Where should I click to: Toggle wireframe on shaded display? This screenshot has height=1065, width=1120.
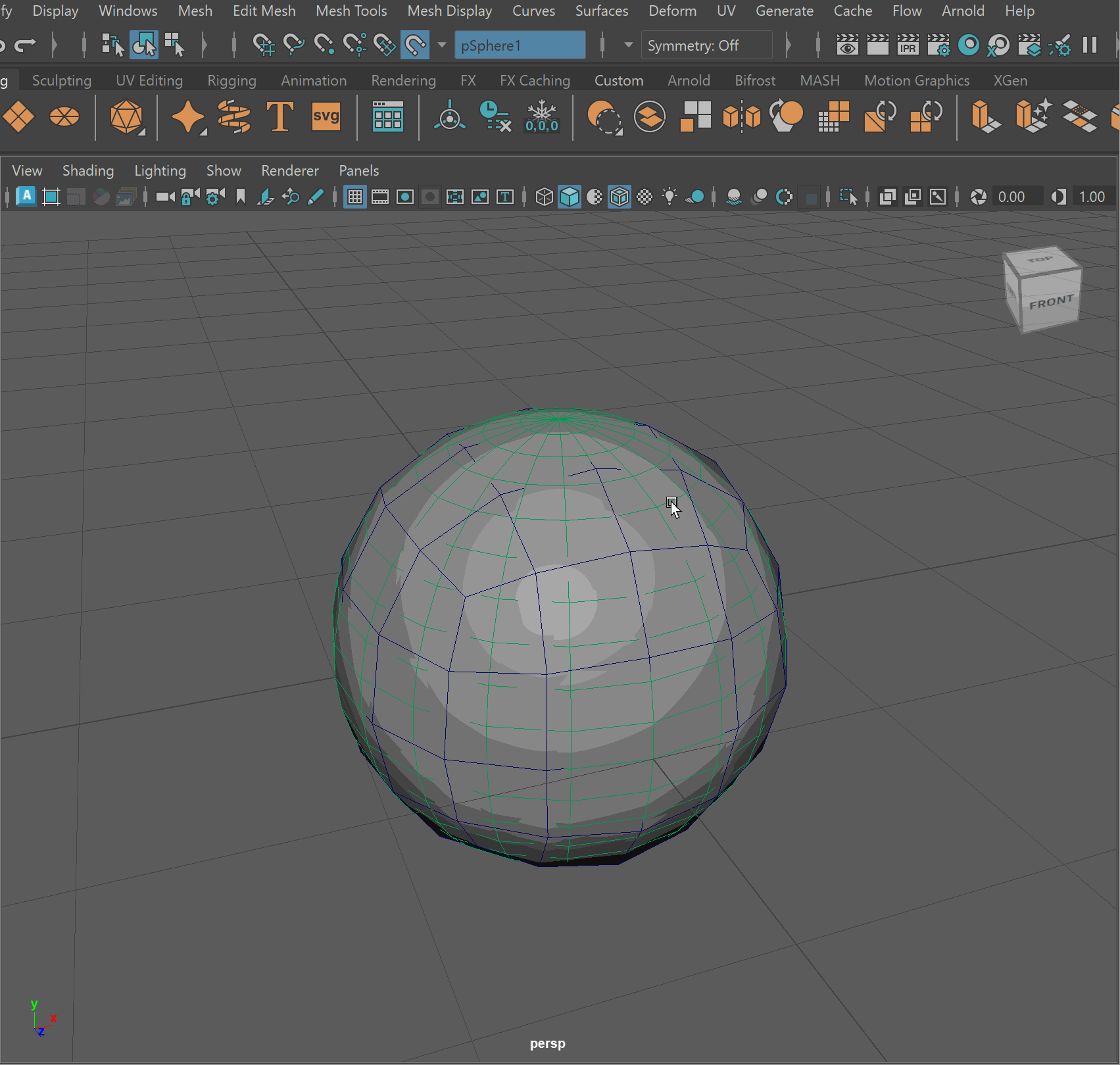click(620, 197)
